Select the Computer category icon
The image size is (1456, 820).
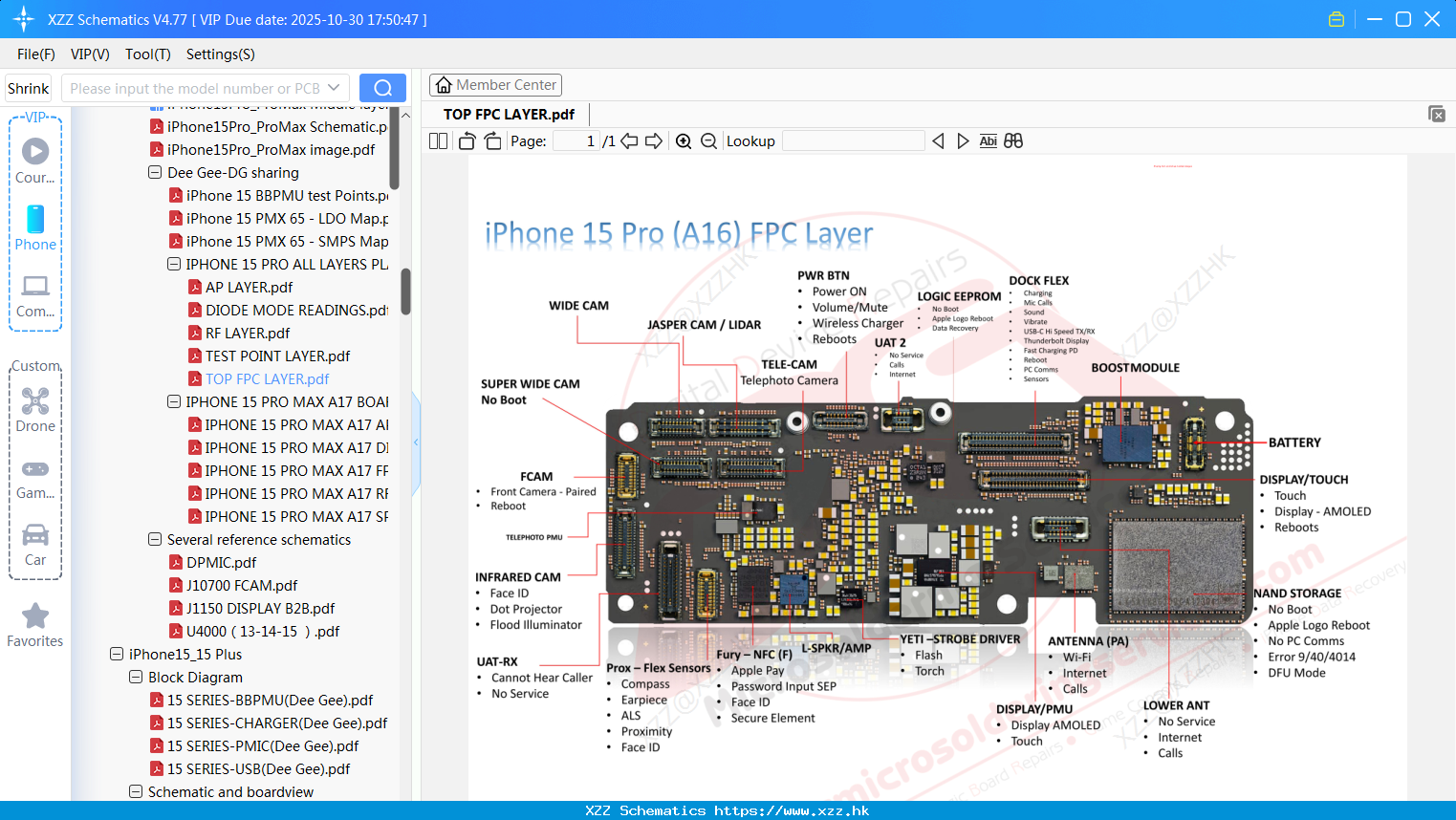35,286
